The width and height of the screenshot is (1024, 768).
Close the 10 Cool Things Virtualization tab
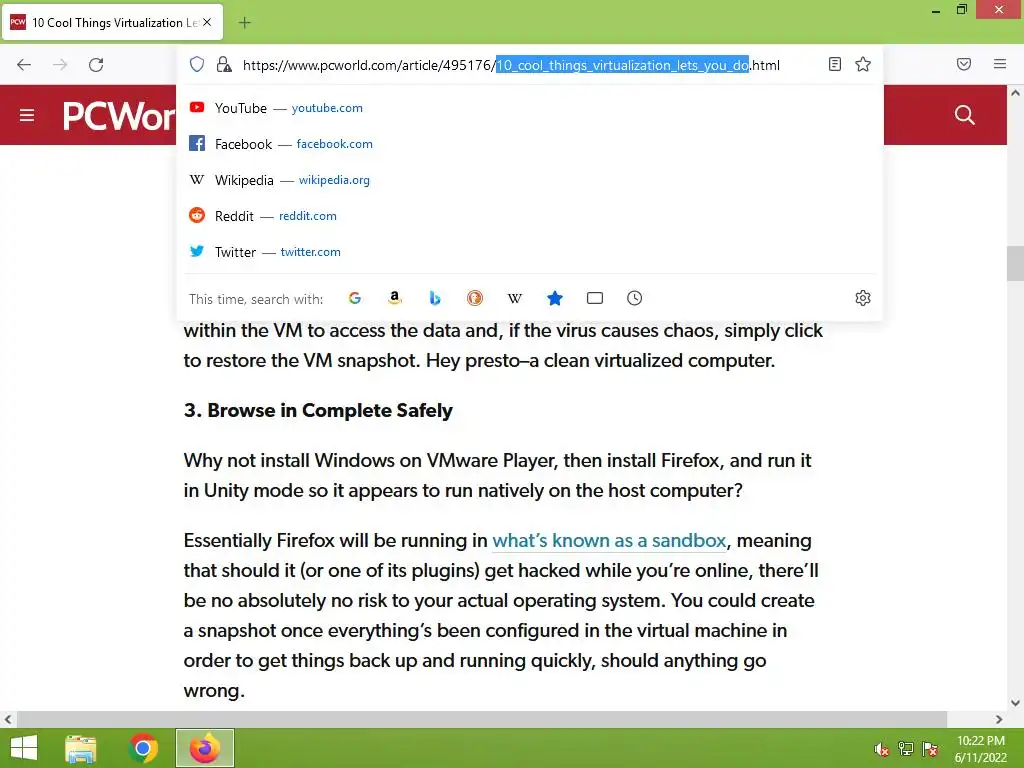tap(207, 22)
